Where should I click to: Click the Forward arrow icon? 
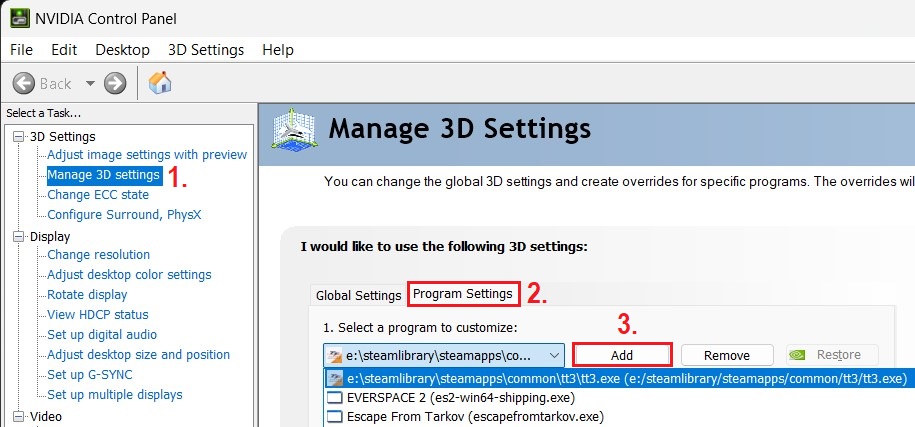(x=115, y=83)
